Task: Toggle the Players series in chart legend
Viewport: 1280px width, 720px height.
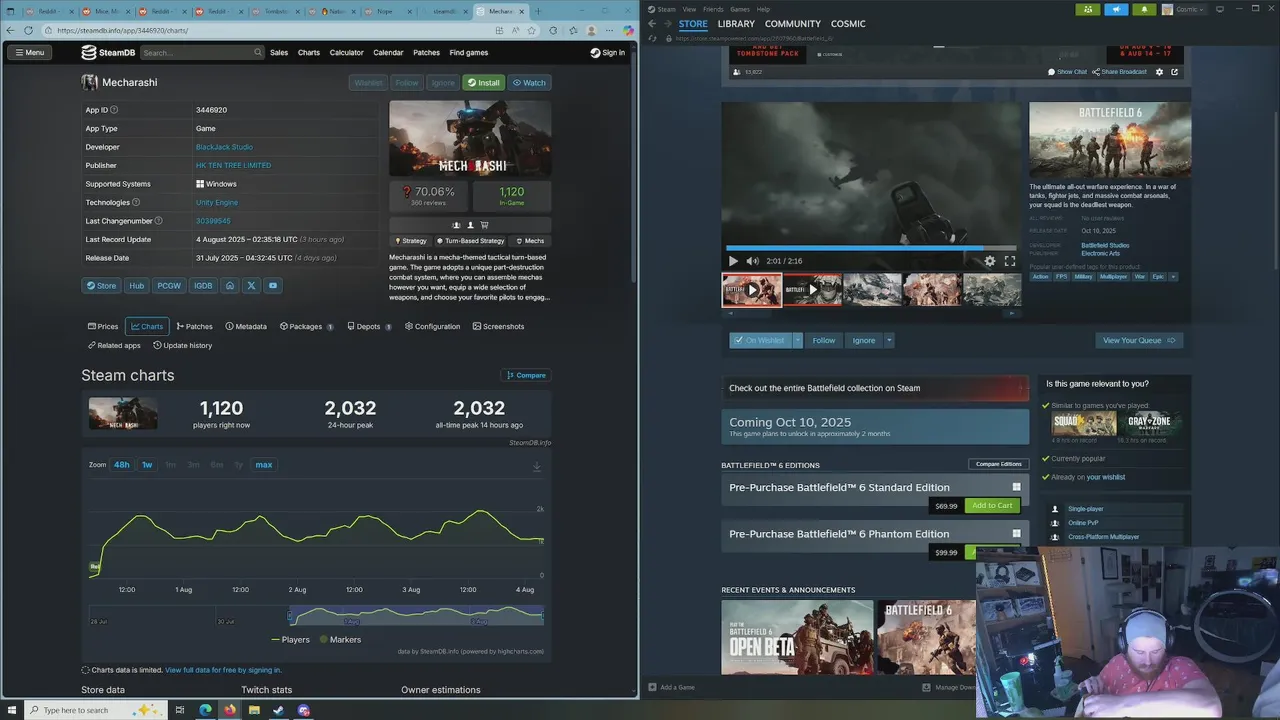Action: (290, 639)
